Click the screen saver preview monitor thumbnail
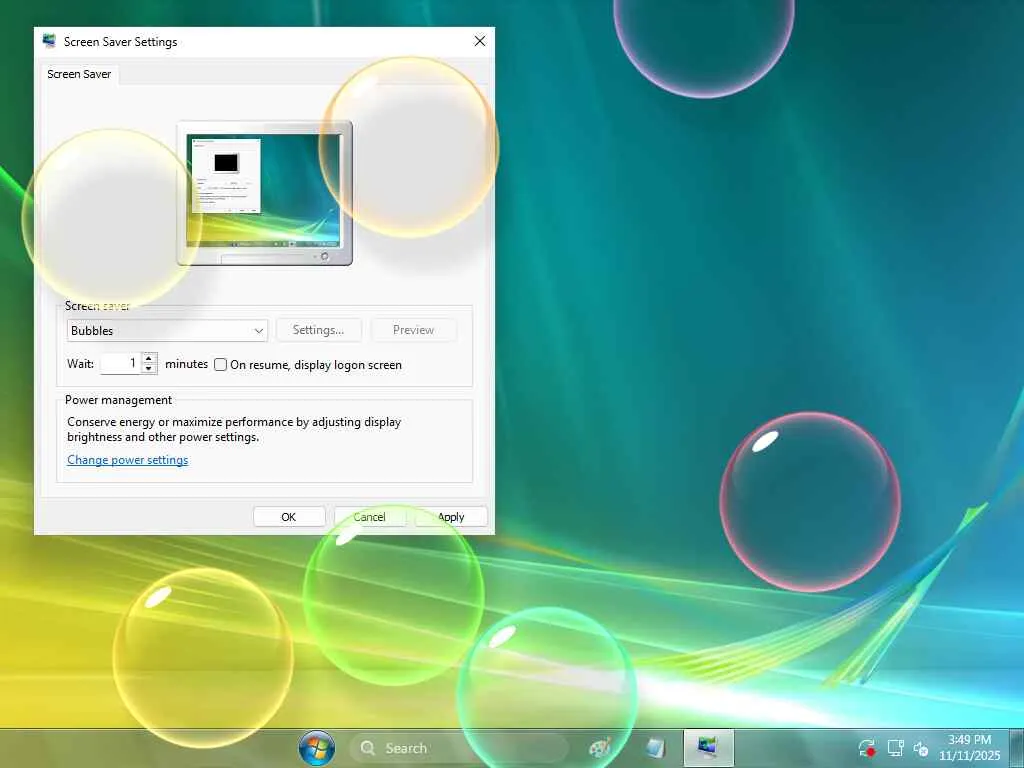The width and height of the screenshot is (1024, 768). 264,193
